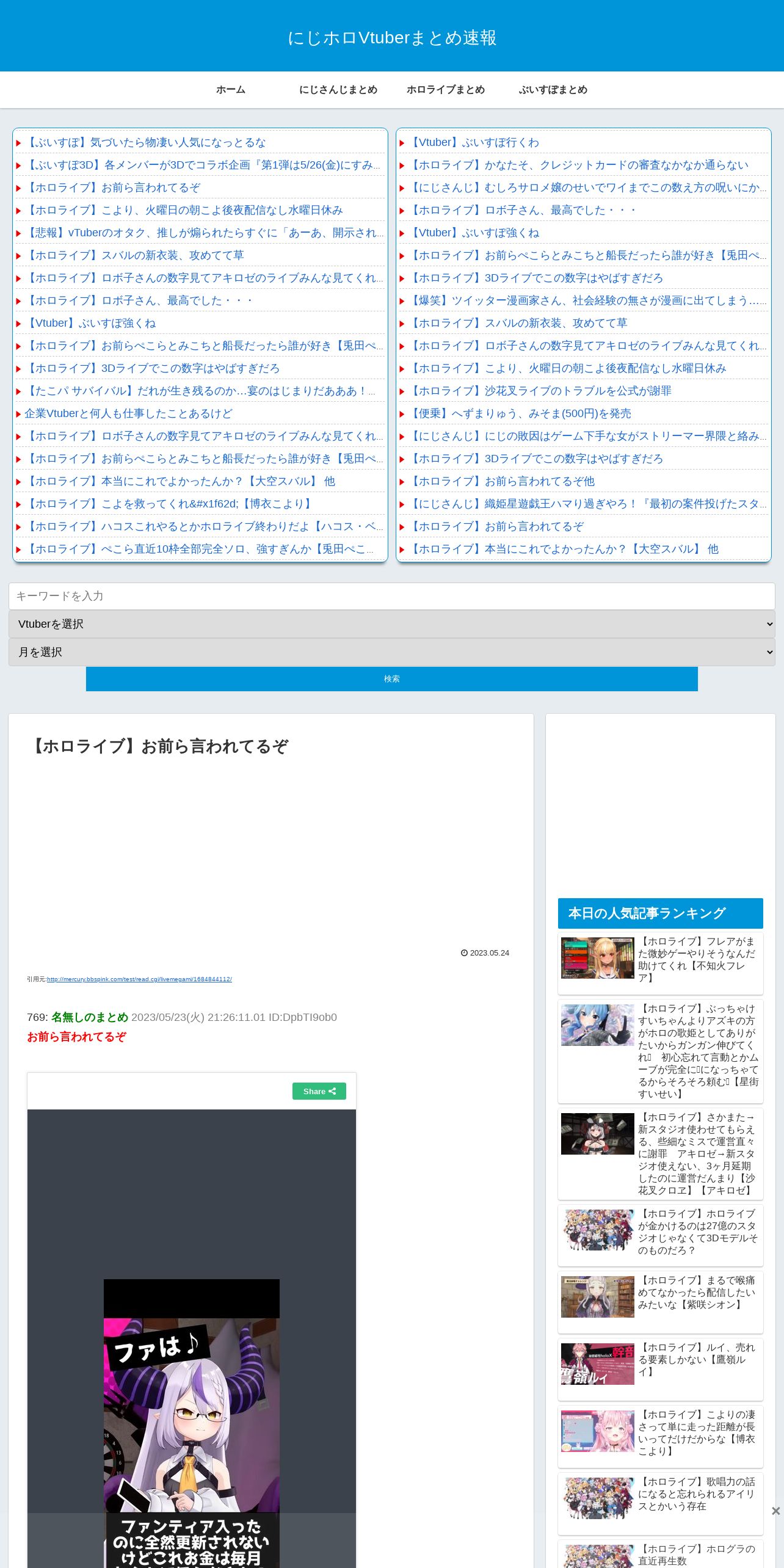Open the 不知火フレア ranking thumbnail

pyautogui.click(x=598, y=958)
